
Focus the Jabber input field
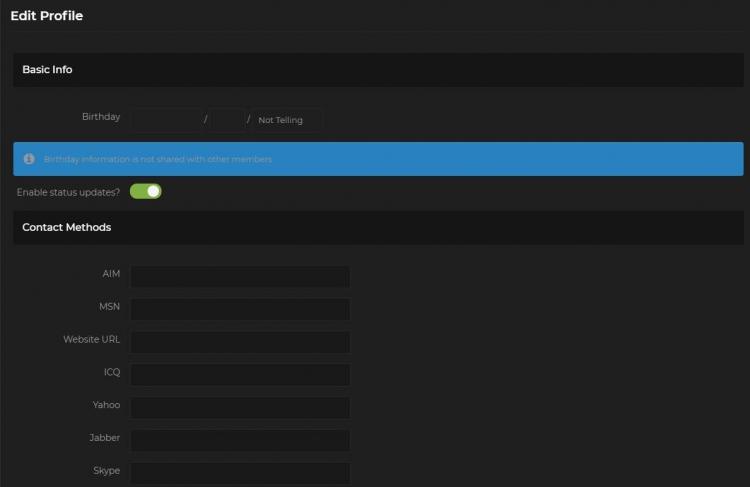click(x=240, y=440)
